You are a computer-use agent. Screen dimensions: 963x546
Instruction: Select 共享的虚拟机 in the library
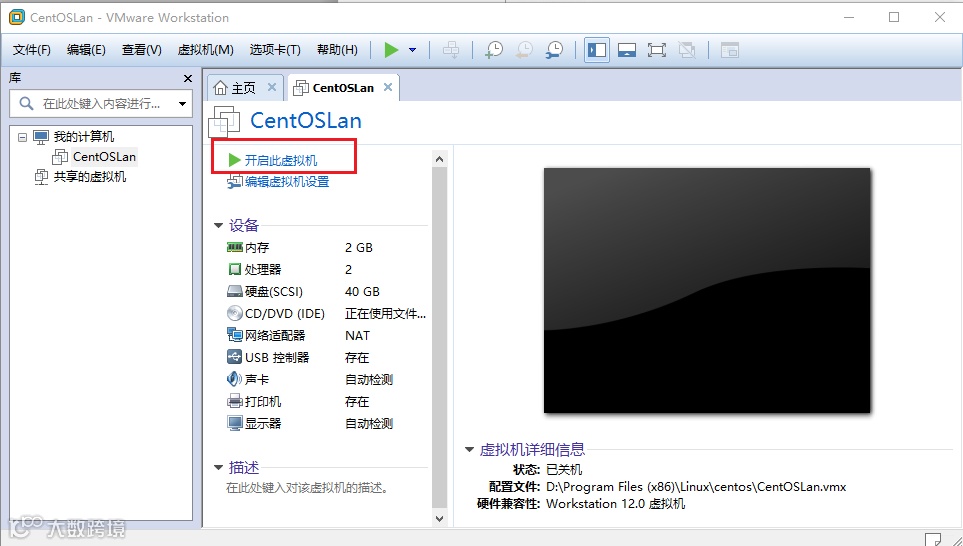point(90,177)
